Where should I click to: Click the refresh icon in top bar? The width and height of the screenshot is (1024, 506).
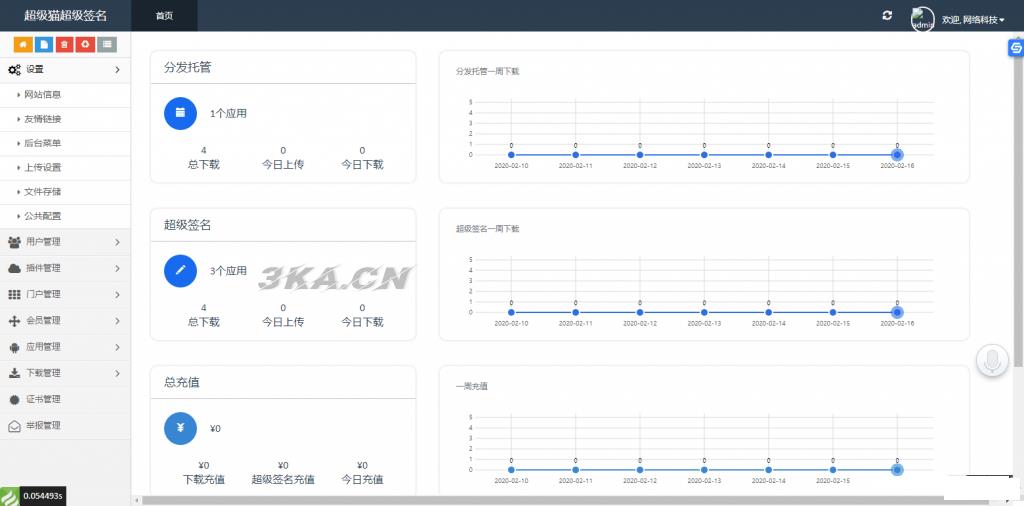(x=886, y=16)
